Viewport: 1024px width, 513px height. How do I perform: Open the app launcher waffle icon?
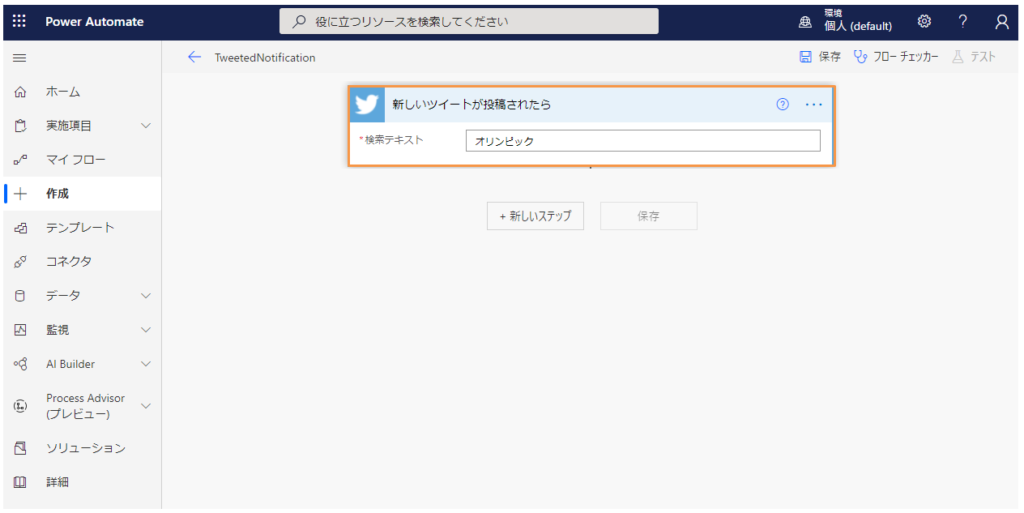(x=20, y=22)
